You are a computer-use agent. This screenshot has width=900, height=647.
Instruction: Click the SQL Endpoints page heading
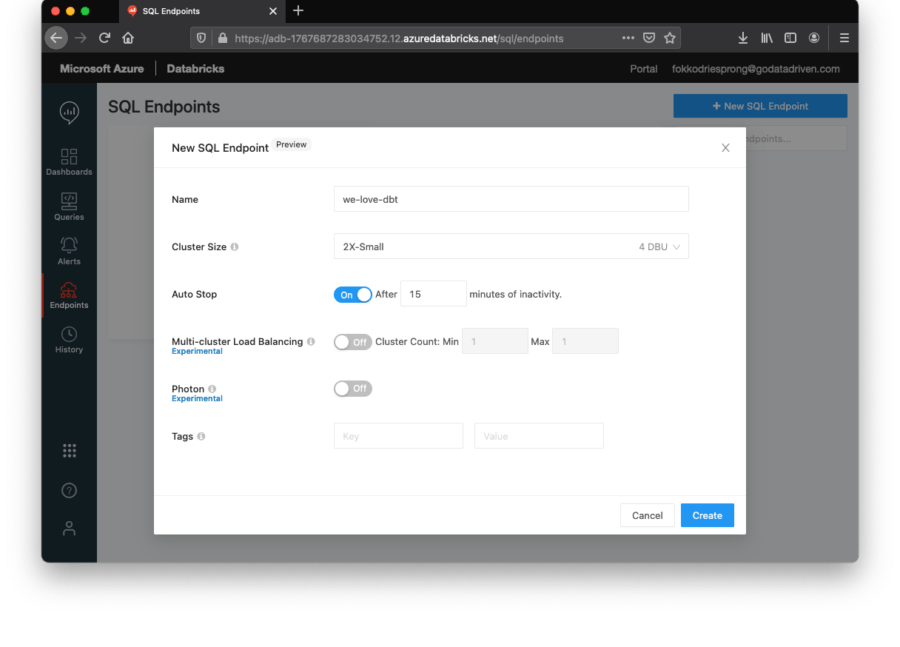click(x=164, y=107)
